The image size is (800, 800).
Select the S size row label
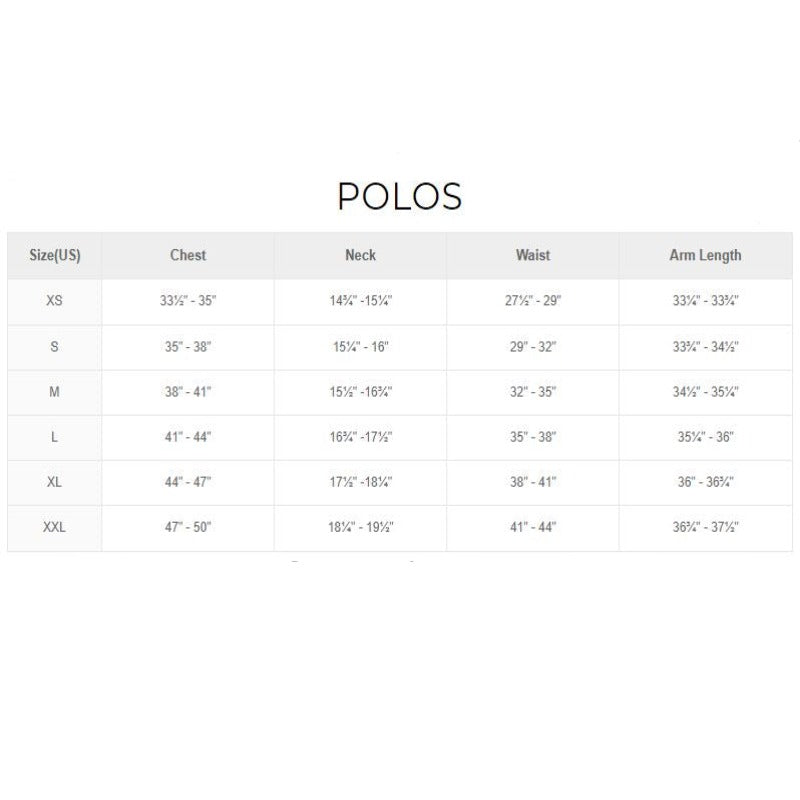(55, 347)
